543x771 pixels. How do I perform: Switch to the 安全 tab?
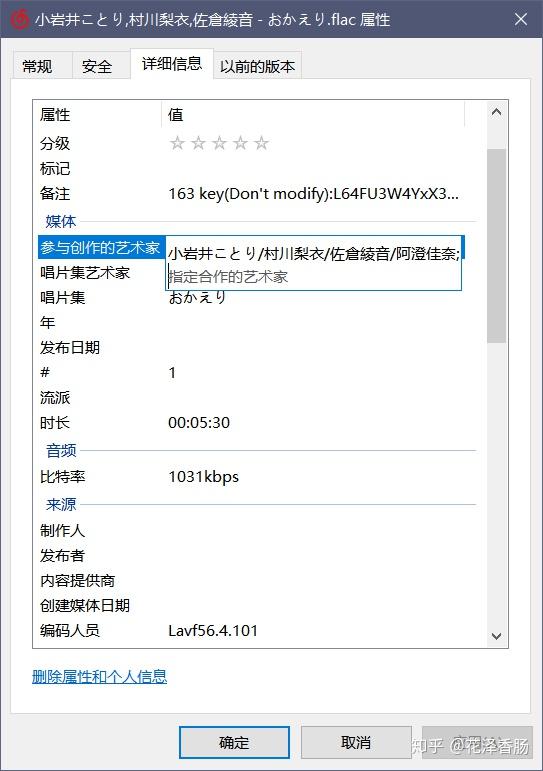97,66
